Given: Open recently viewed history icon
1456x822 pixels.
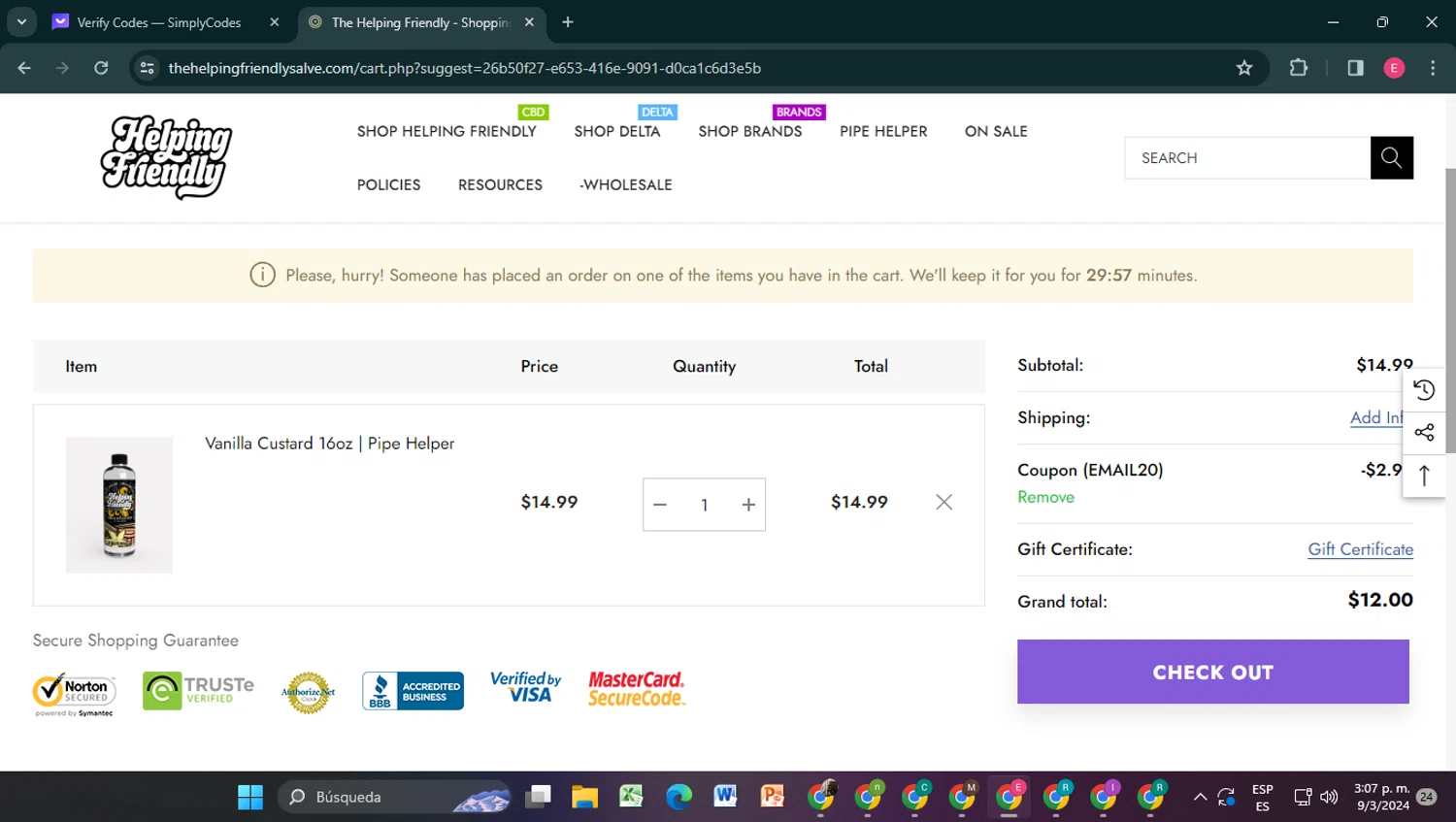Looking at the screenshot, I should [x=1424, y=390].
